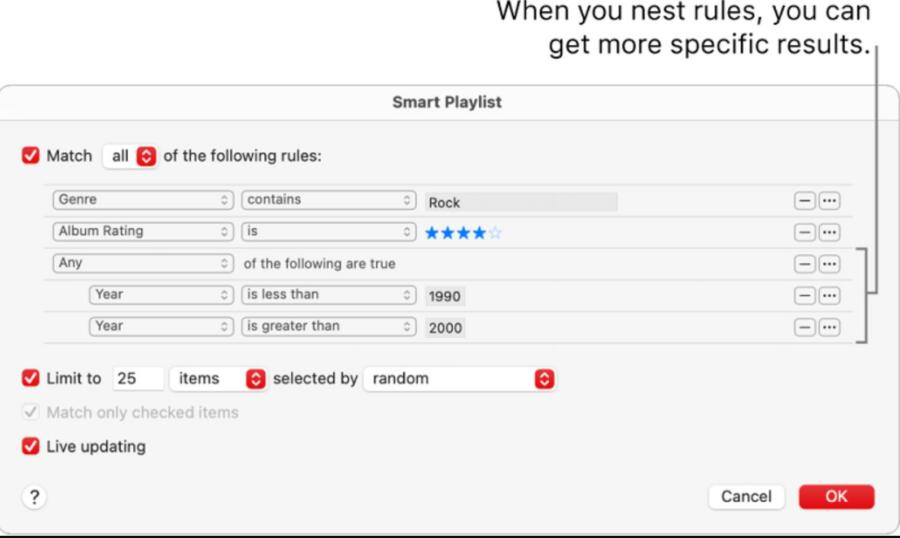Uncheck the Limit to checkbox
The height and width of the screenshot is (538, 900).
(30, 378)
